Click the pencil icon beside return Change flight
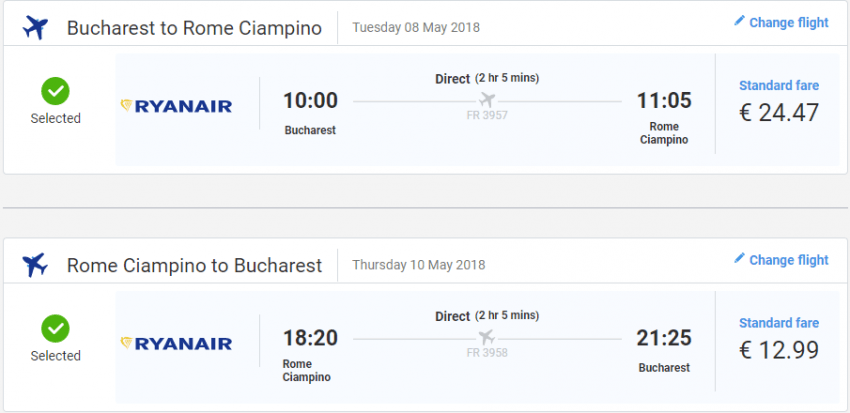The width and height of the screenshot is (850, 413). 740,258
